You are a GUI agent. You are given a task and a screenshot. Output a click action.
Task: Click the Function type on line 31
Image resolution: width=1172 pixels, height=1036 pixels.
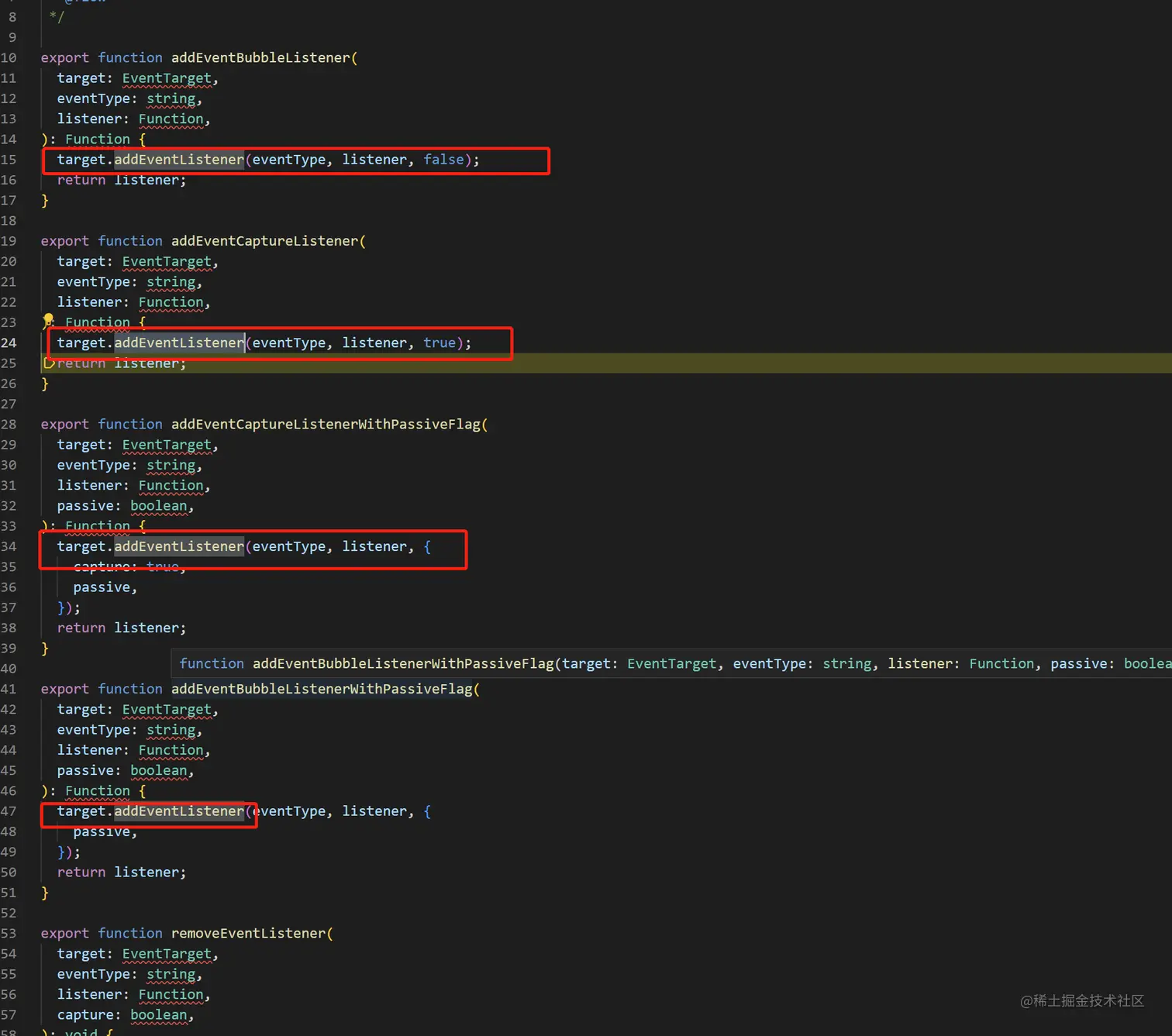pos(171,485)
